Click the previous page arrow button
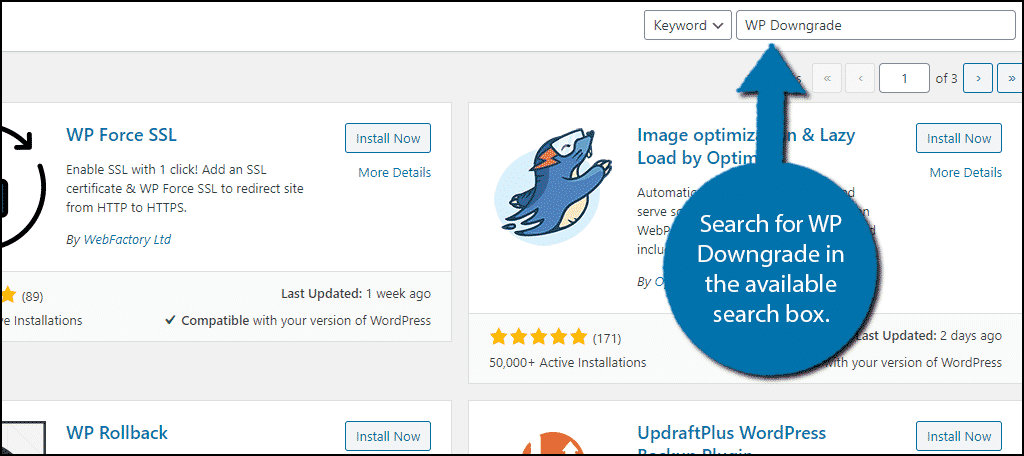1024x456 pixels. coord(861,78)
